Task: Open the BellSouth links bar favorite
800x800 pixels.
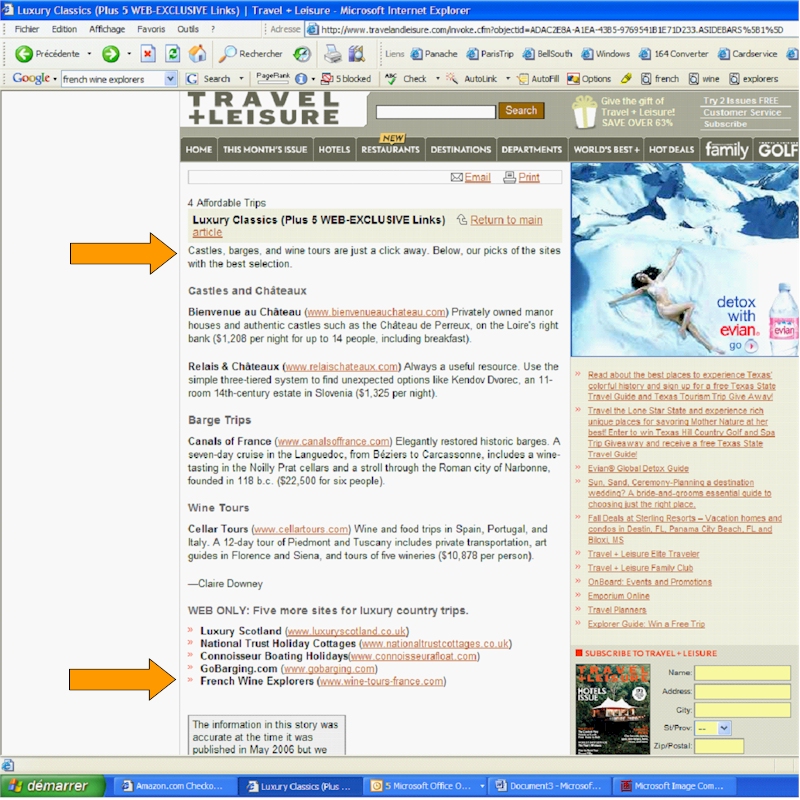Action: 548,54
